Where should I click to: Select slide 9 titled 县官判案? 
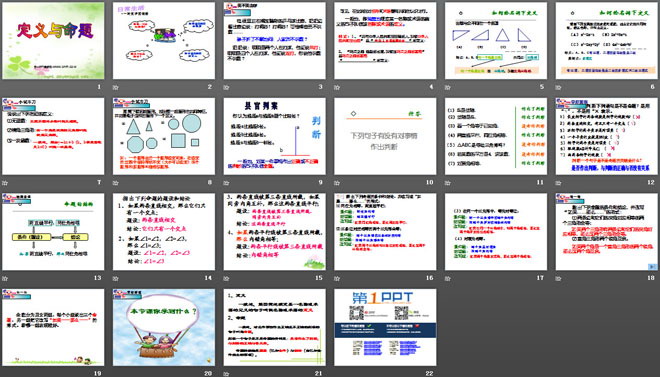tap(274, 136)
